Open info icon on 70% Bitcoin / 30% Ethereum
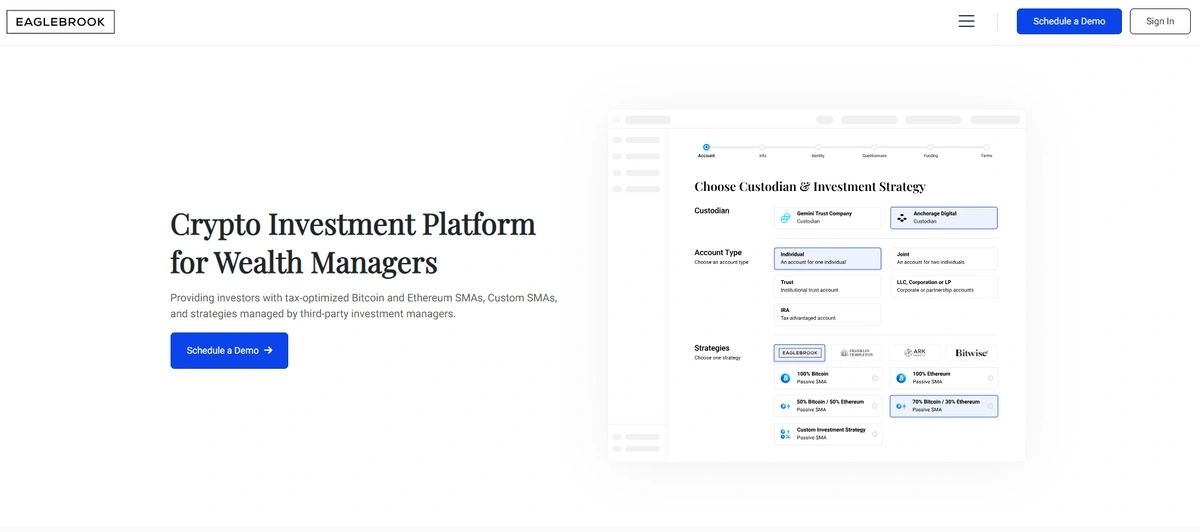Image resolution: width=1200 pixels, height=532 pixels. 990,406
